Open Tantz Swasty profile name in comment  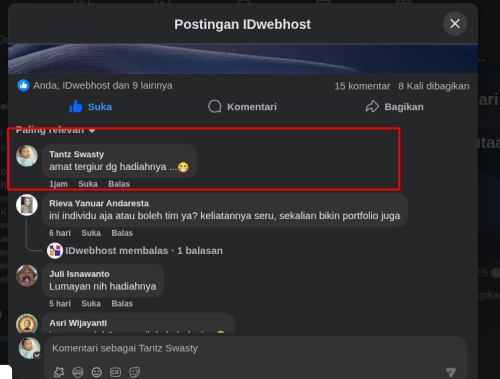[x=77, y=154]
